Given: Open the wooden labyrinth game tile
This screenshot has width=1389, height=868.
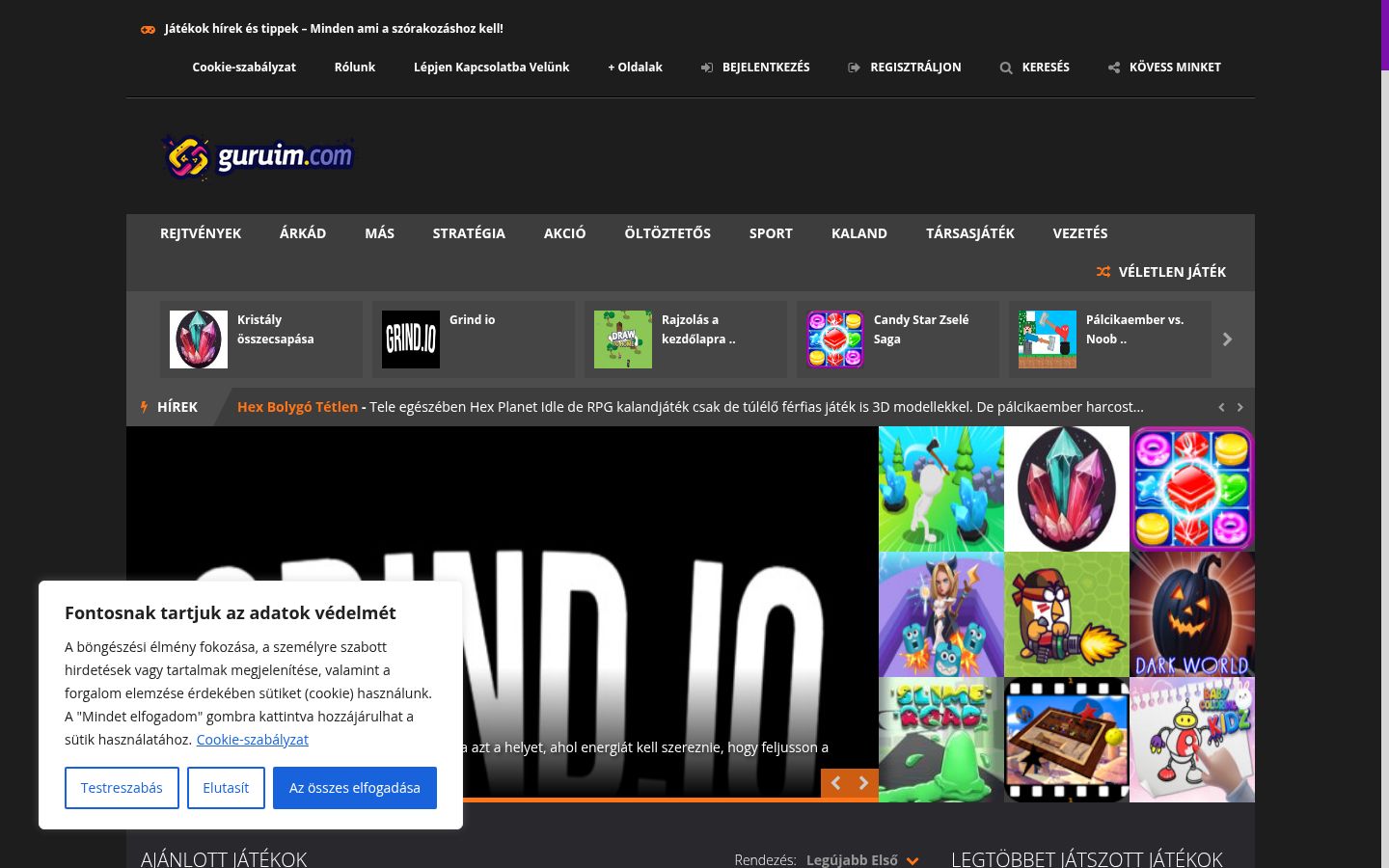Looking at the screenshot, I should (x=1067, y=740).
